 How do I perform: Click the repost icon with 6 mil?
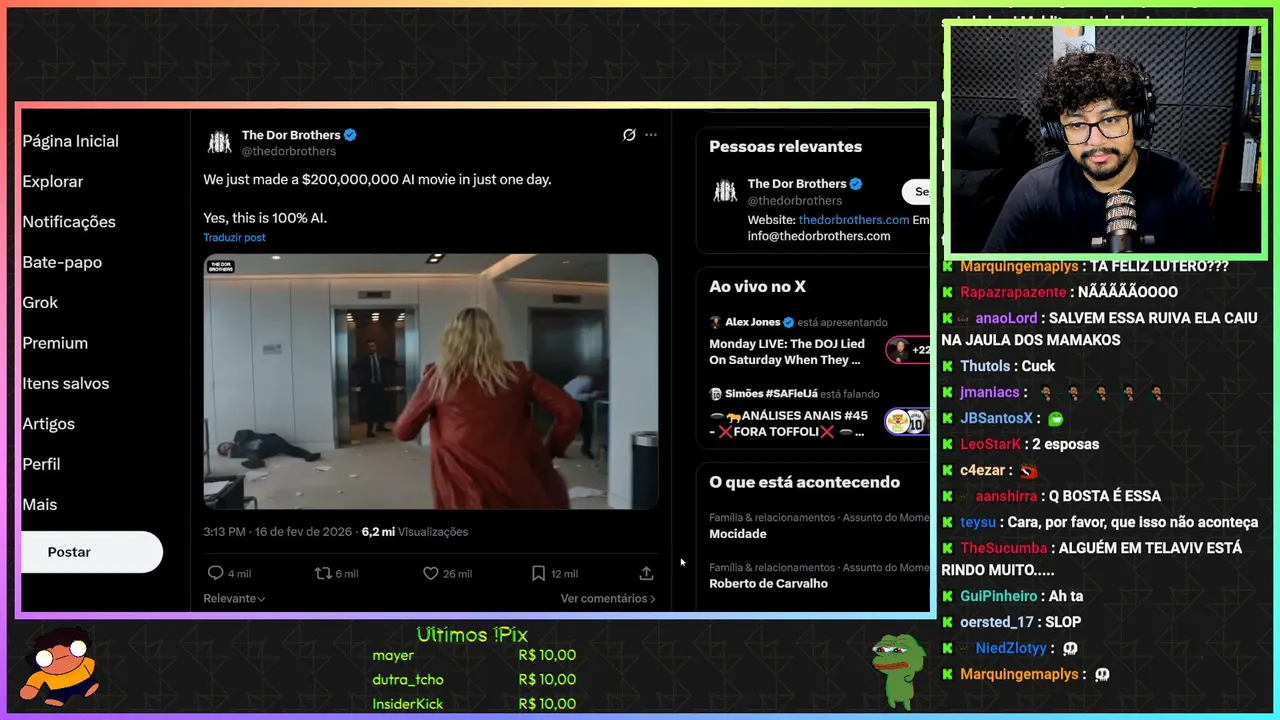coord(323,573)
